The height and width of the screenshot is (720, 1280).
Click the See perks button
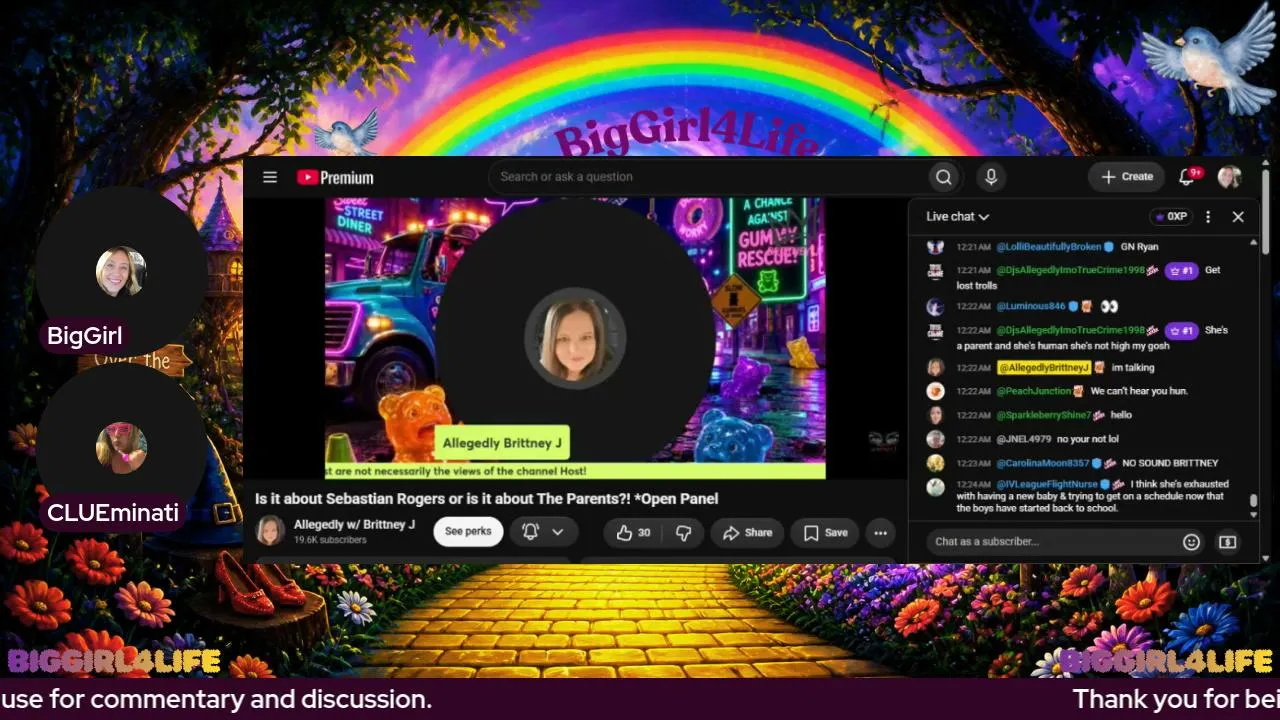468,532
